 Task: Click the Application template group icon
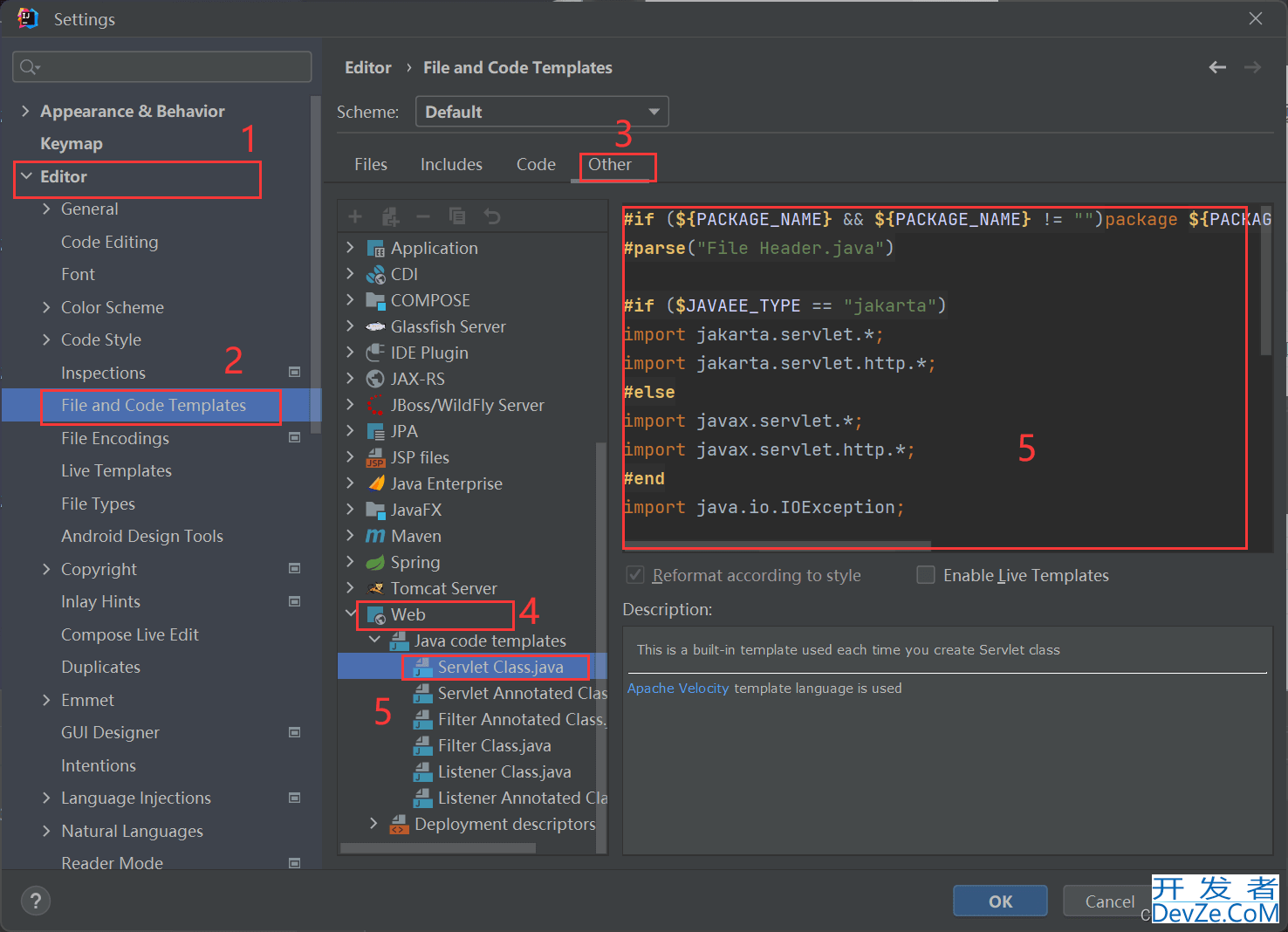[x=375, y=249]
